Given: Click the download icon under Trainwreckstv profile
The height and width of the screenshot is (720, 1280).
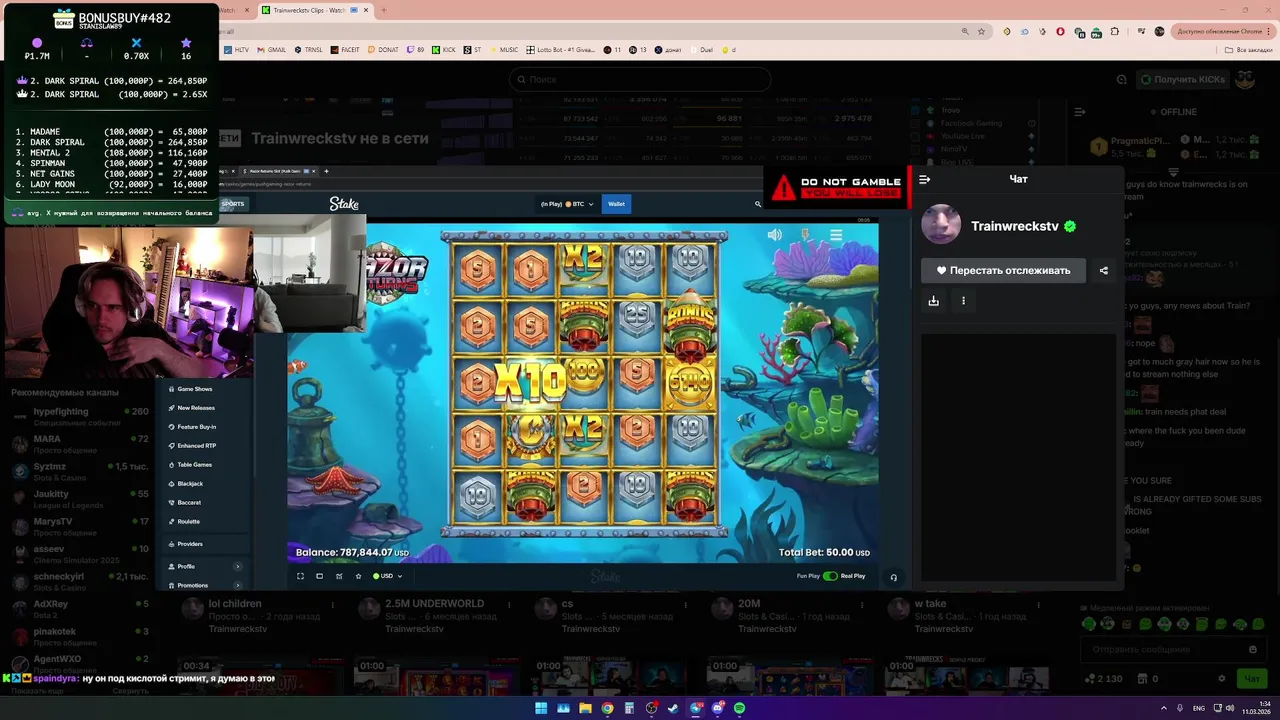Looking at the screenshot, I should pos(933,300).
